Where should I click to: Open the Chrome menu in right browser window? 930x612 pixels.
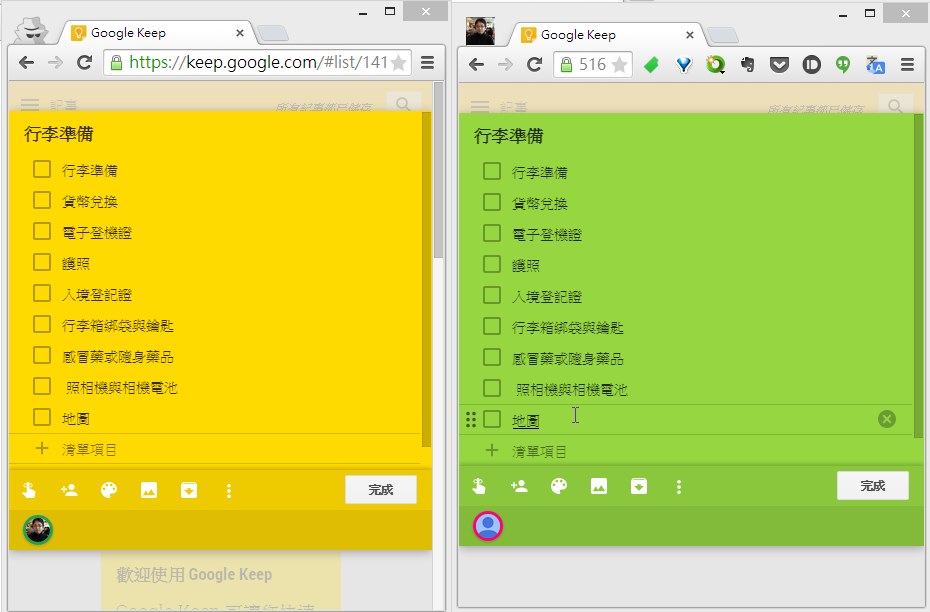pos(907,64)
